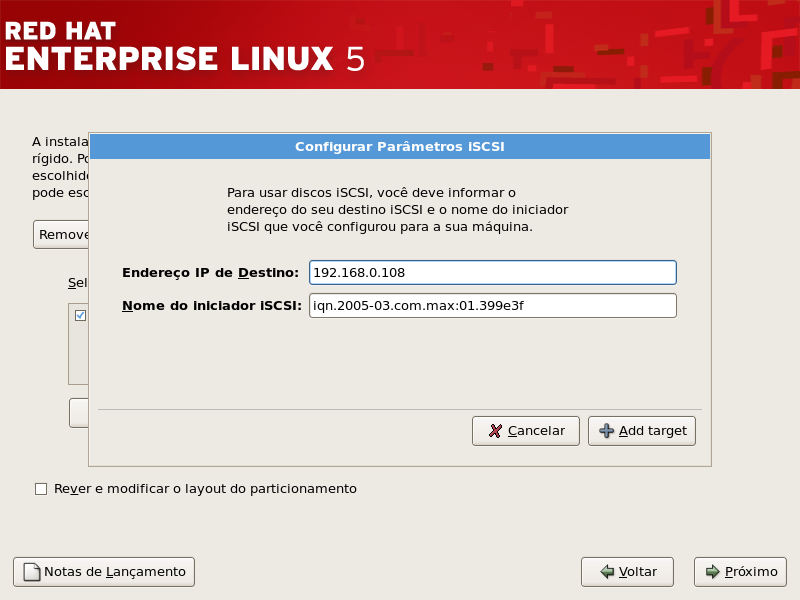The image size is (800, 600).
Task: Click the document icon for Notas de Lançamento
Action: click(31, 572)
